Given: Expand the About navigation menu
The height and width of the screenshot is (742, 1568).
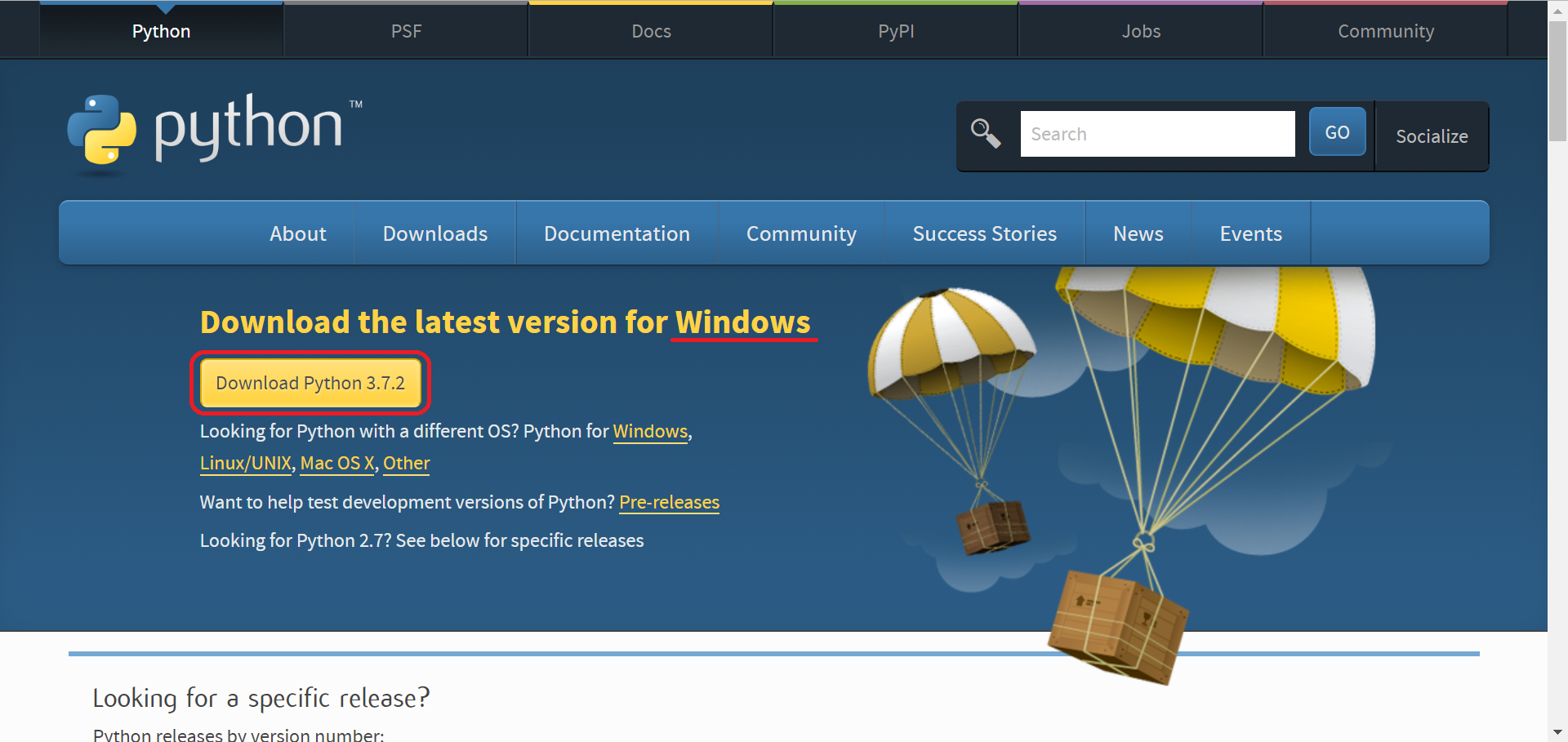Looking at the screenshot, I should [x=297, y=233].
